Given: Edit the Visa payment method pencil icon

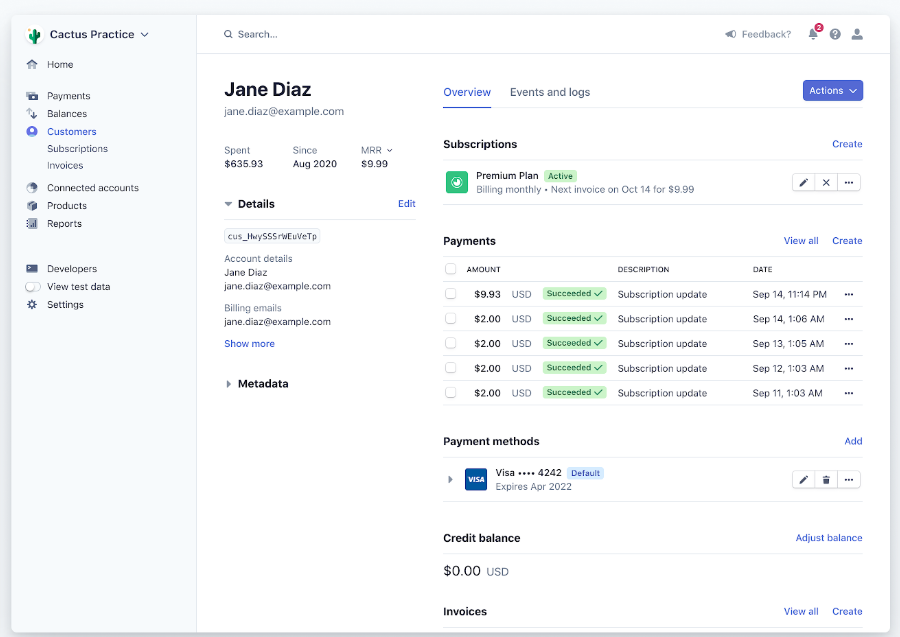Looking at the screenshot, I should pyautogui.click(x=803, y=479).
